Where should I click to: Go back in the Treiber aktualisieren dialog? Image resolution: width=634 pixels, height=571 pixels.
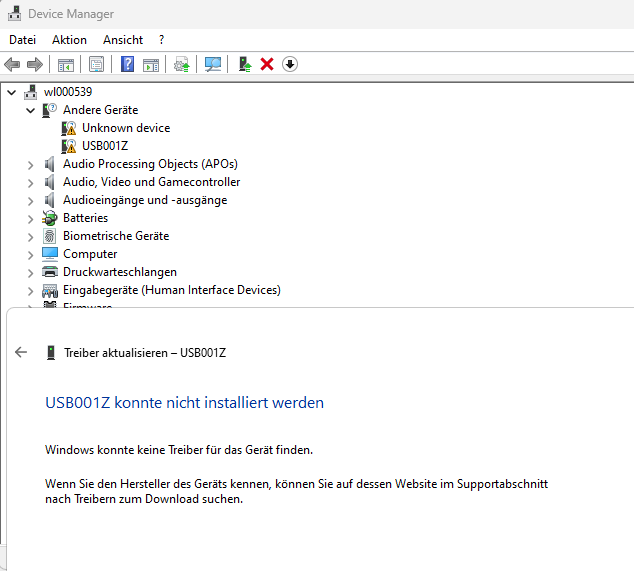tap(21, 352)
